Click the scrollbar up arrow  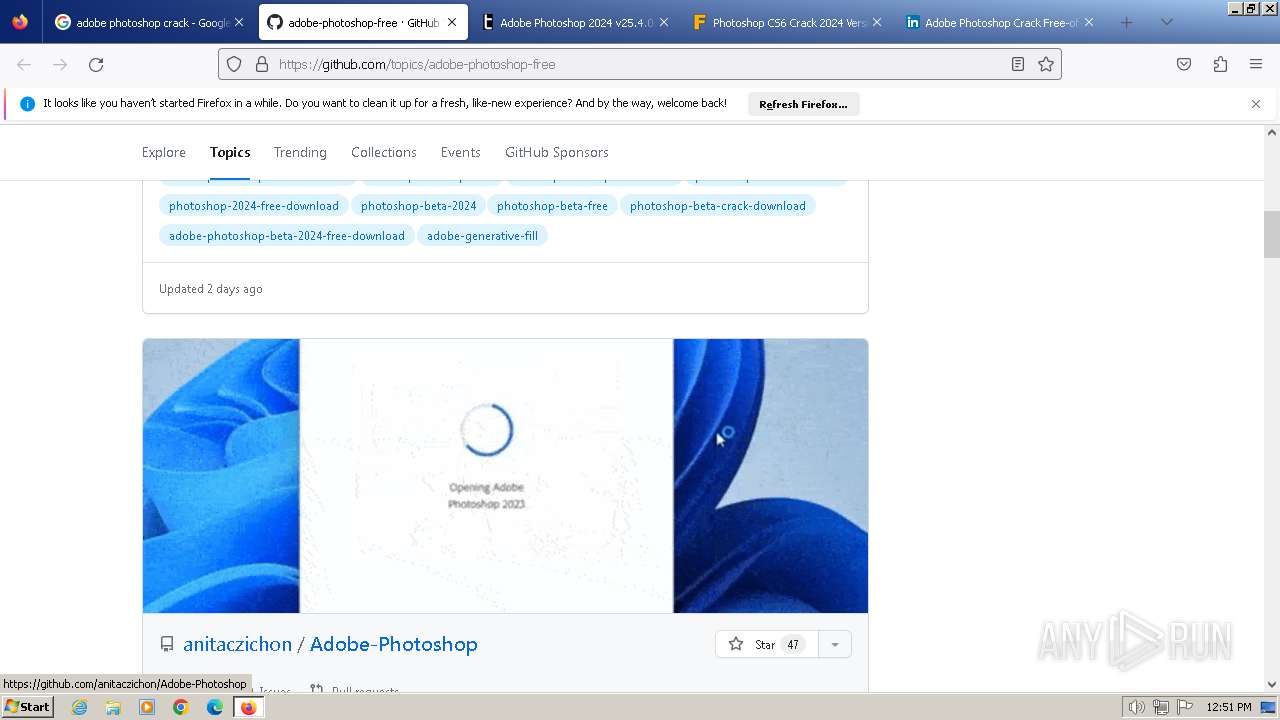click(x=1272, y=132)
